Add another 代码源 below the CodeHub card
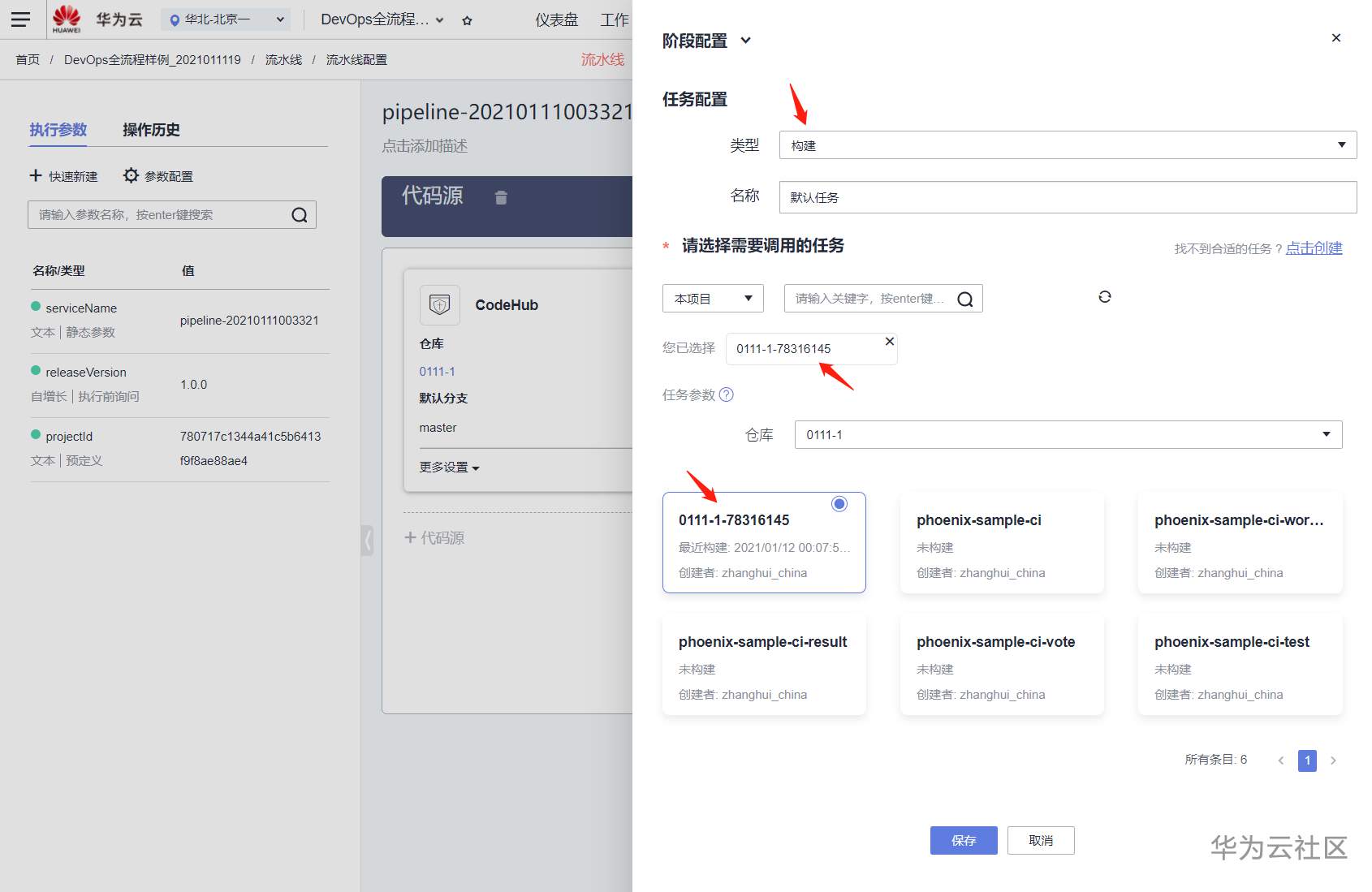The image size is (1372, 892). (x=434, y=538)
